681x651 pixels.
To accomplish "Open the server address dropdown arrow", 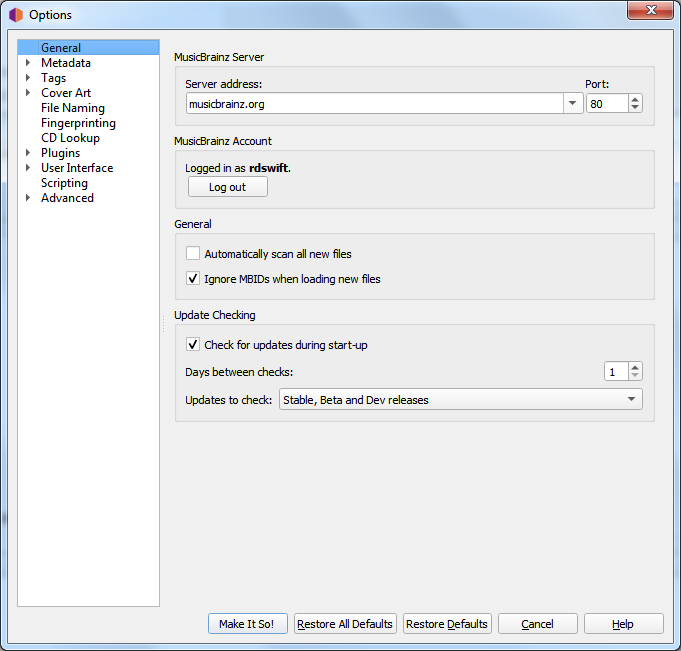I will click(572, 104).
